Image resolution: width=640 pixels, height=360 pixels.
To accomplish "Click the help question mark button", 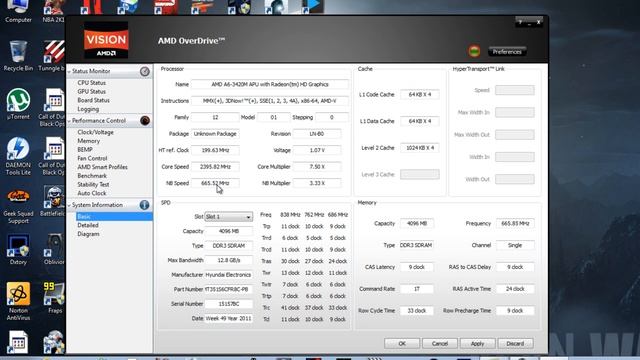I will [520, 22].
